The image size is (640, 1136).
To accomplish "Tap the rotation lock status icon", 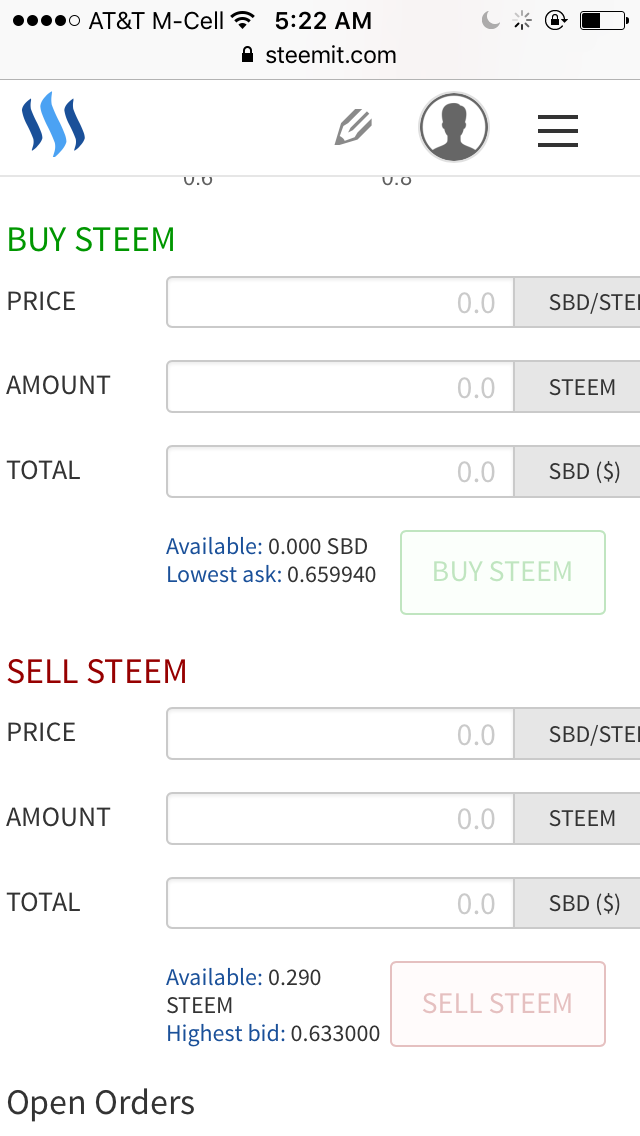I will point(555,20).
